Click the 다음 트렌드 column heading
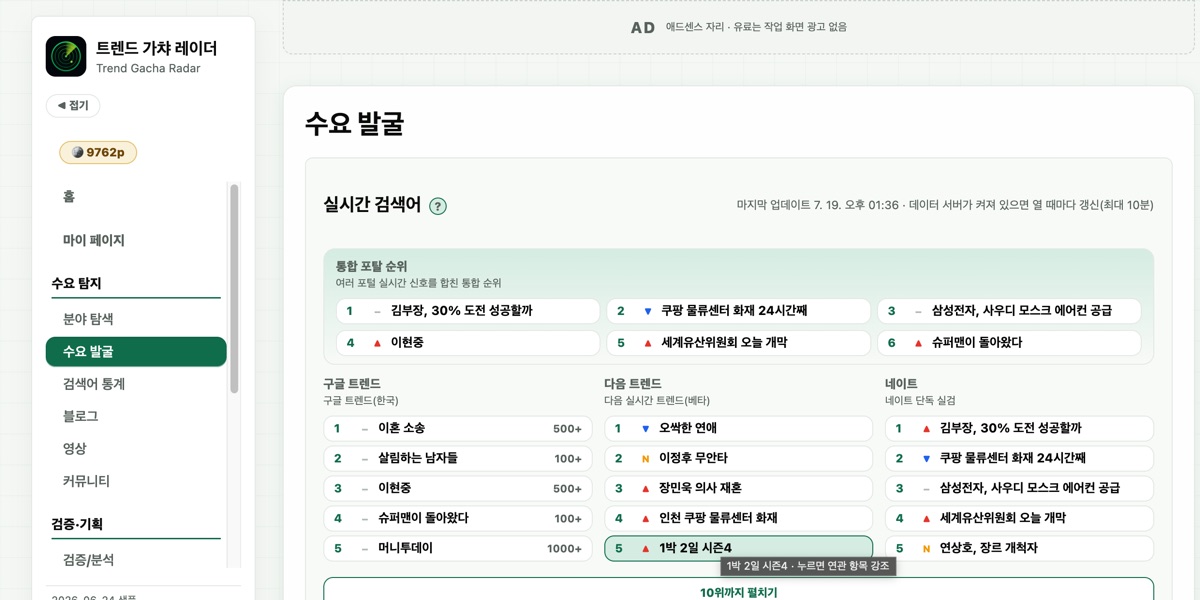 pos(633,384)
